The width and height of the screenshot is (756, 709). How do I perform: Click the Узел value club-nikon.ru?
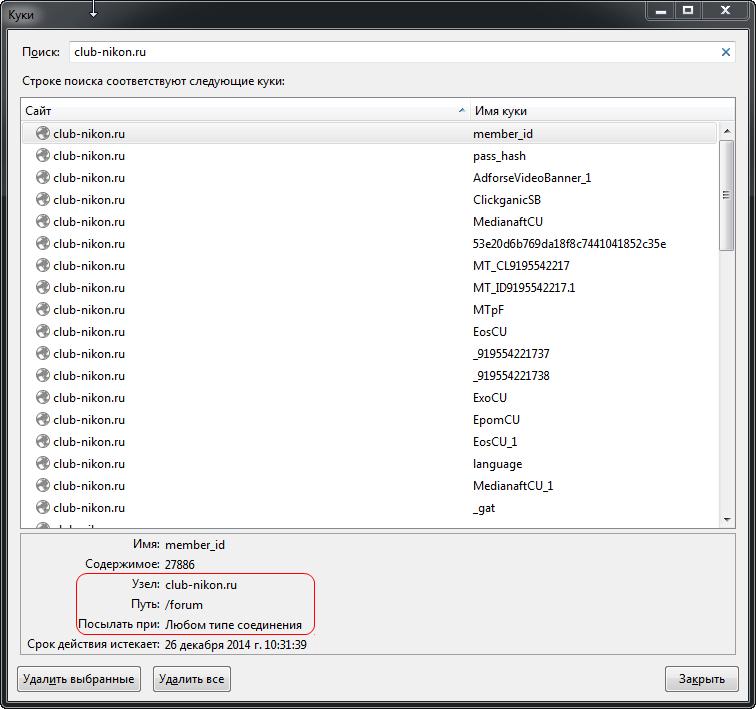(x=201, y=585)
